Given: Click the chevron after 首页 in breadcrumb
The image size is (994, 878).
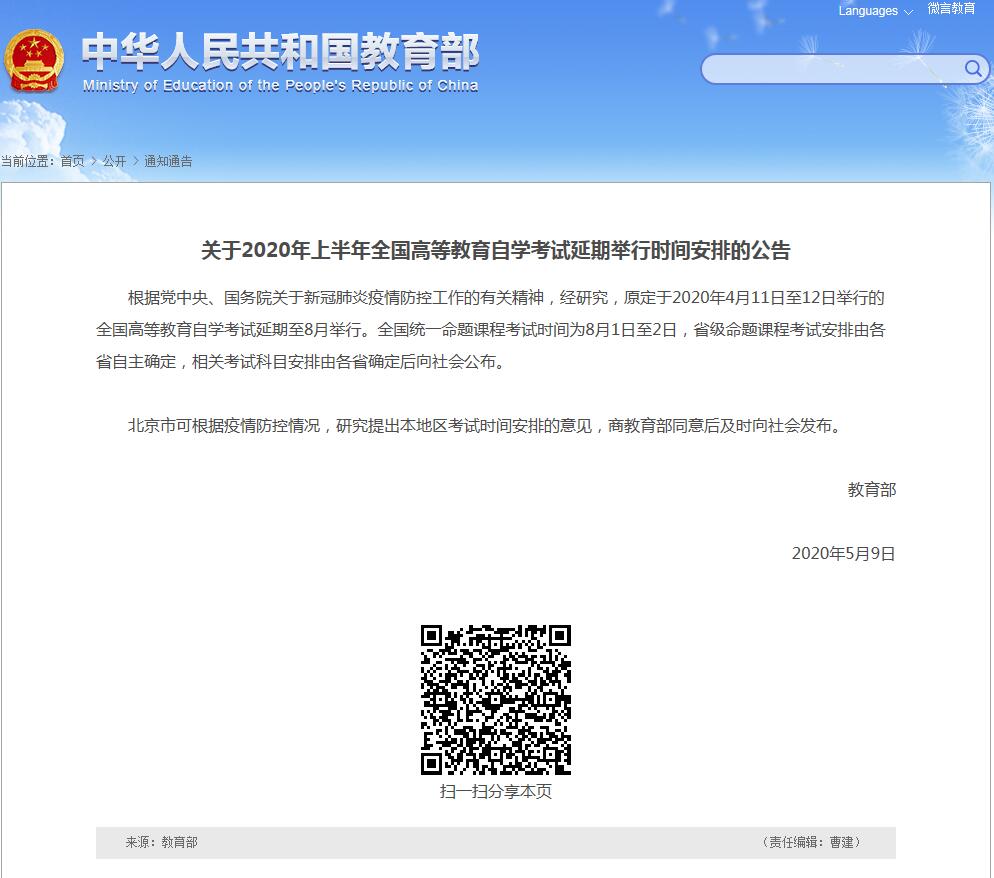Looking at the screenshot, I should point(93,161).
